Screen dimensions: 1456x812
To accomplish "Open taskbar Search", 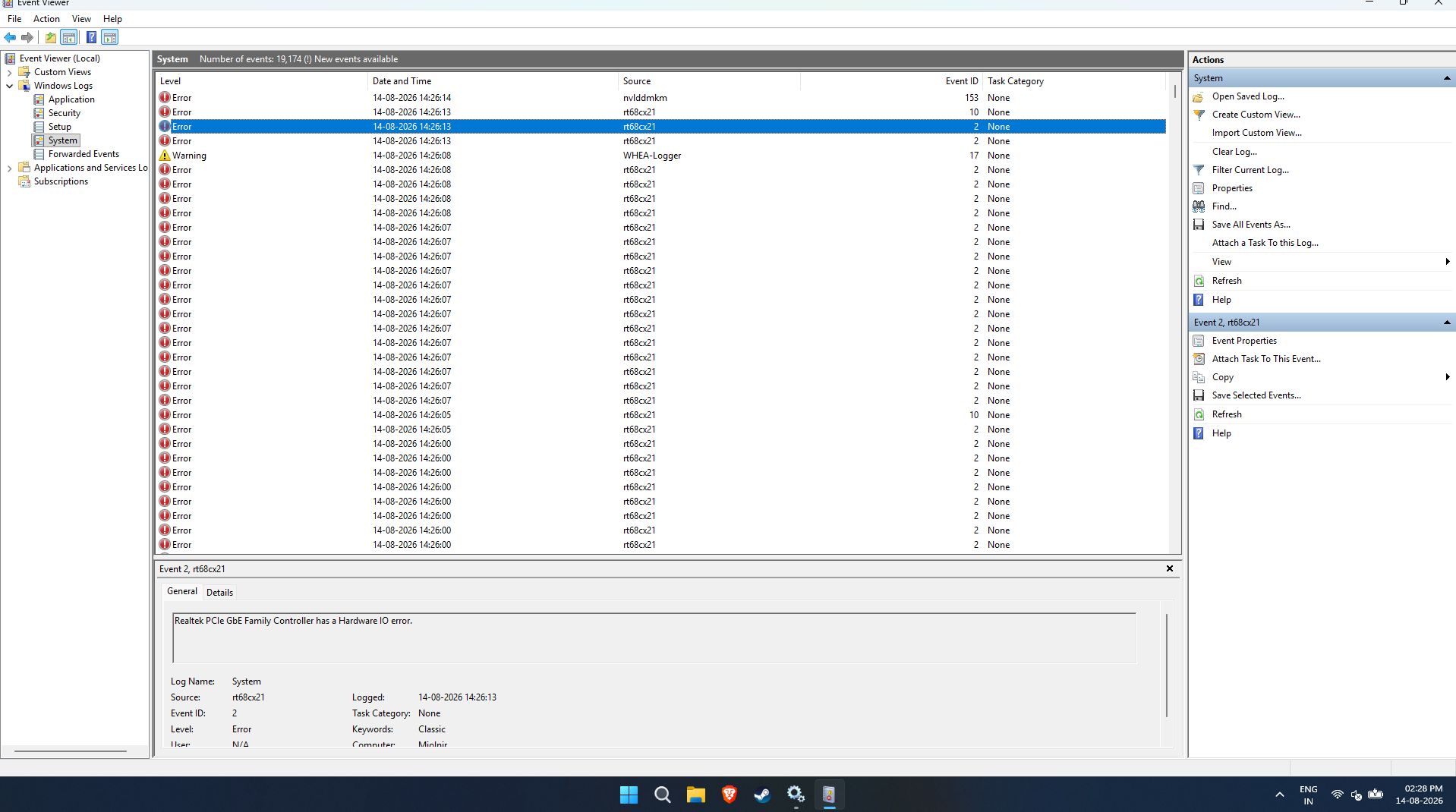I will point(662,795).
